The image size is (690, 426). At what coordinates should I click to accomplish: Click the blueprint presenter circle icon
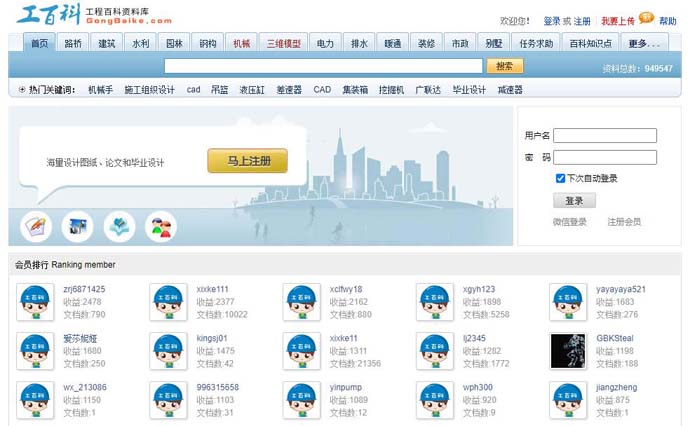click(77, 226)
